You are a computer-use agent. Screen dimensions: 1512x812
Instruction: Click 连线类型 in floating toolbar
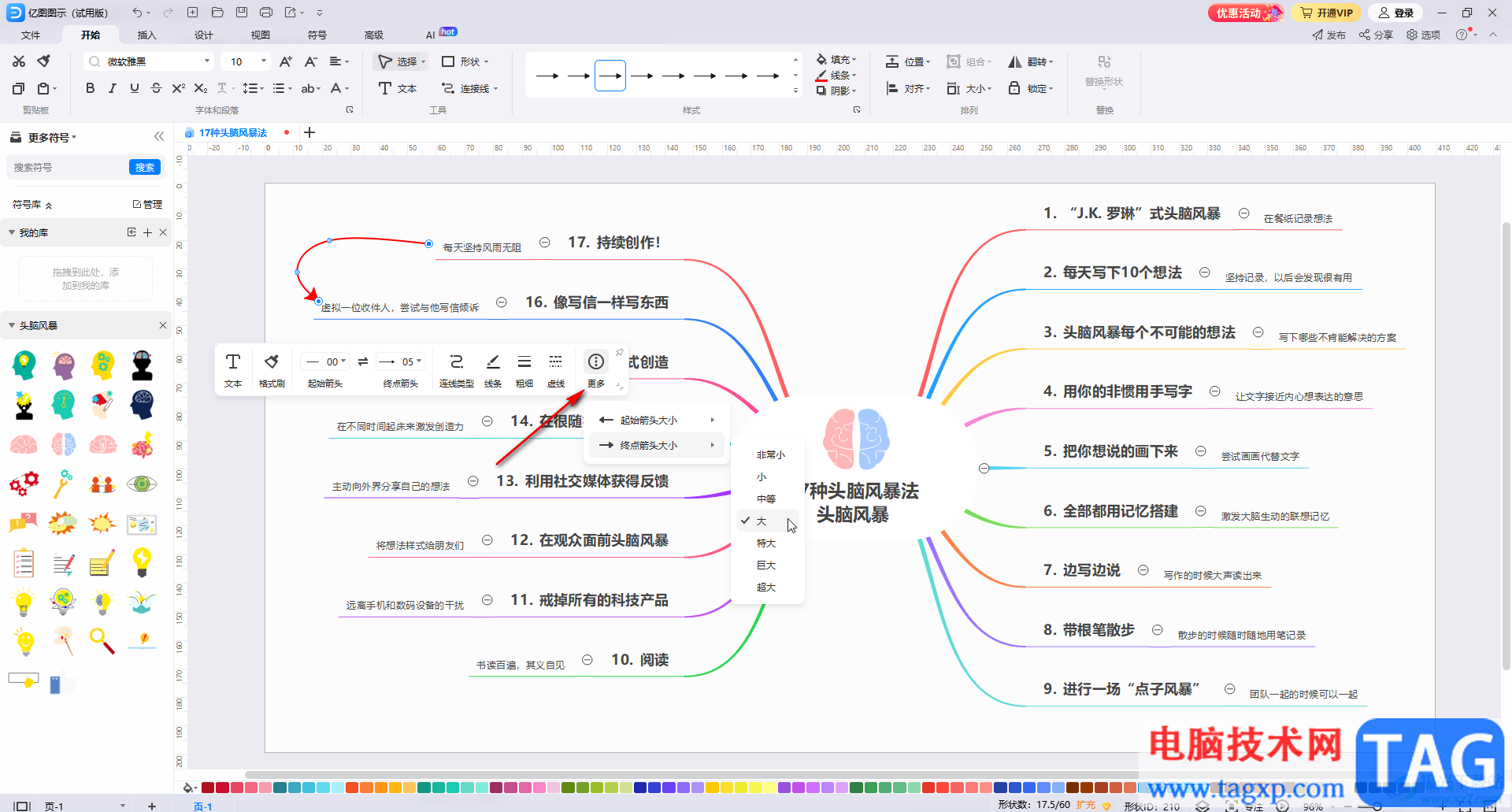pos(457,369)
